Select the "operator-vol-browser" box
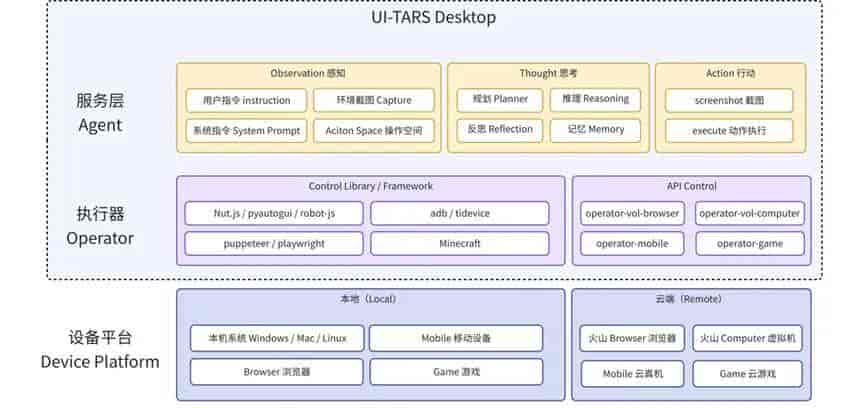863x408 pixels. [632, 214]
